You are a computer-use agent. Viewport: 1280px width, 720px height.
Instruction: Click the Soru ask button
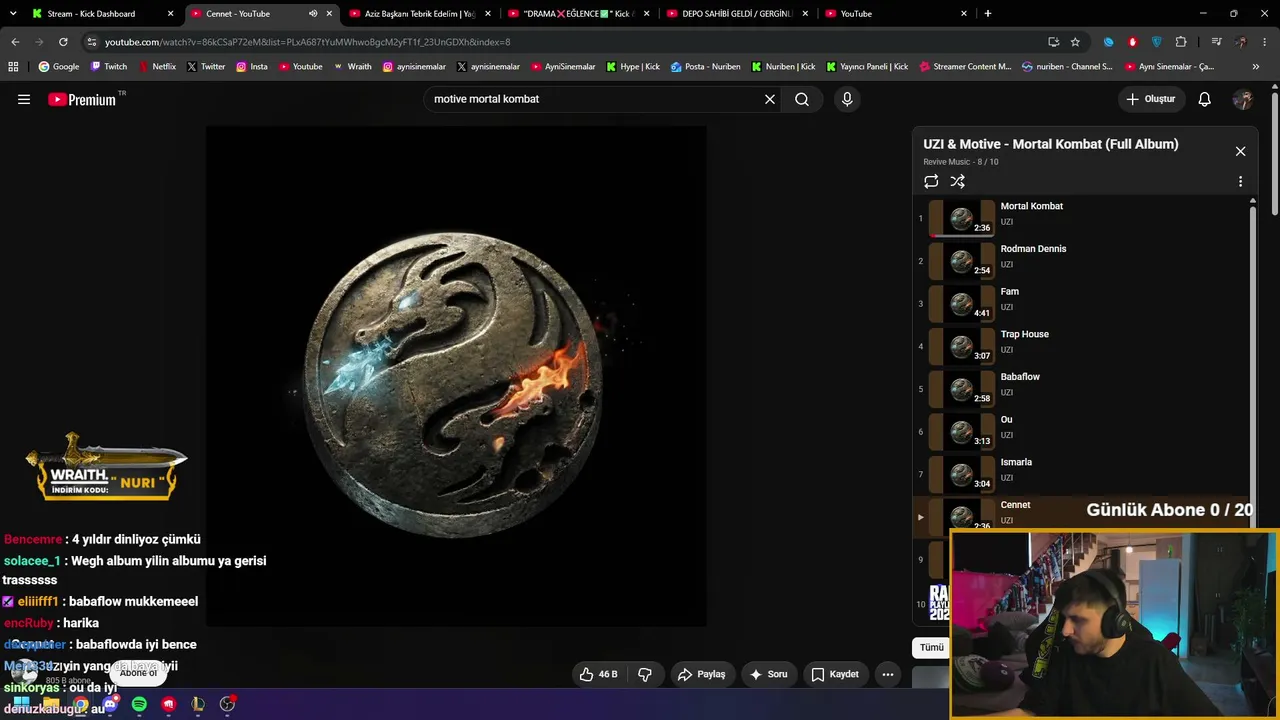[x=769, y=674]
